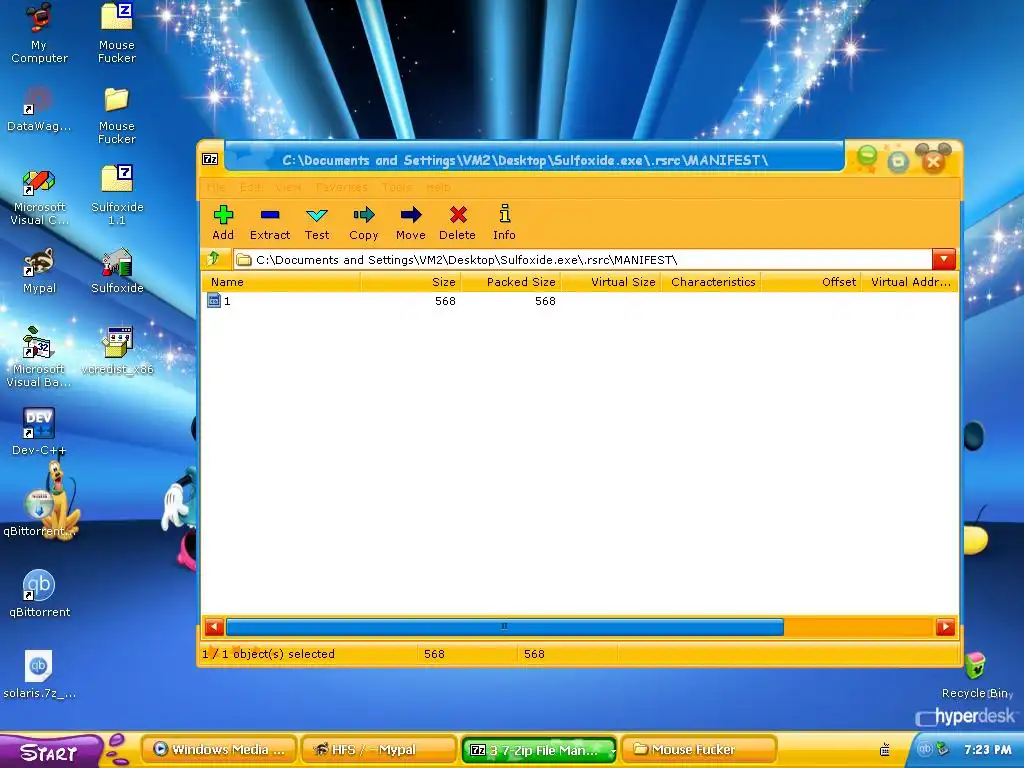Click the red X Delete icon

tap(458, 215)
